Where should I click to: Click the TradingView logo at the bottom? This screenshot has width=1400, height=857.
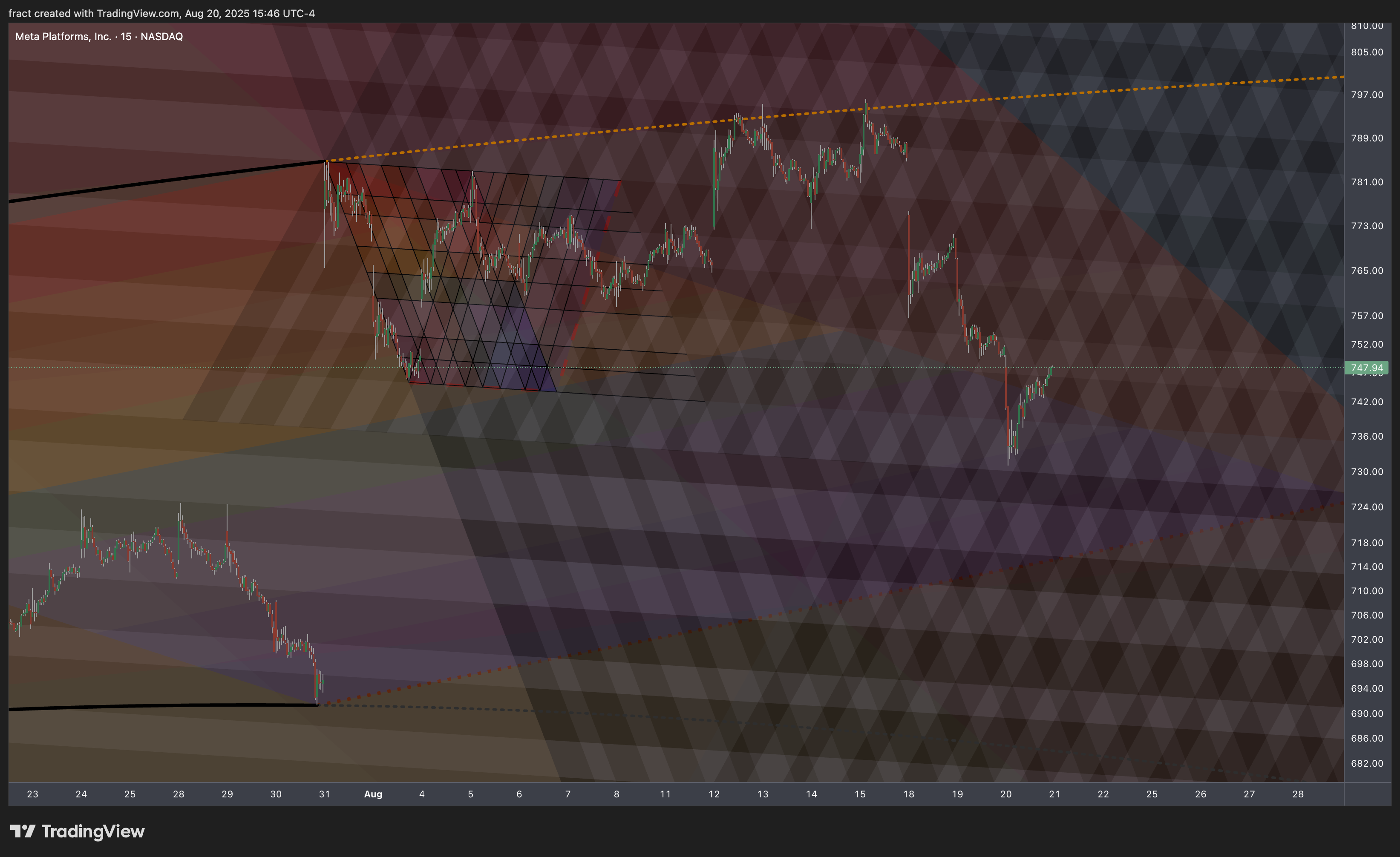77,831
